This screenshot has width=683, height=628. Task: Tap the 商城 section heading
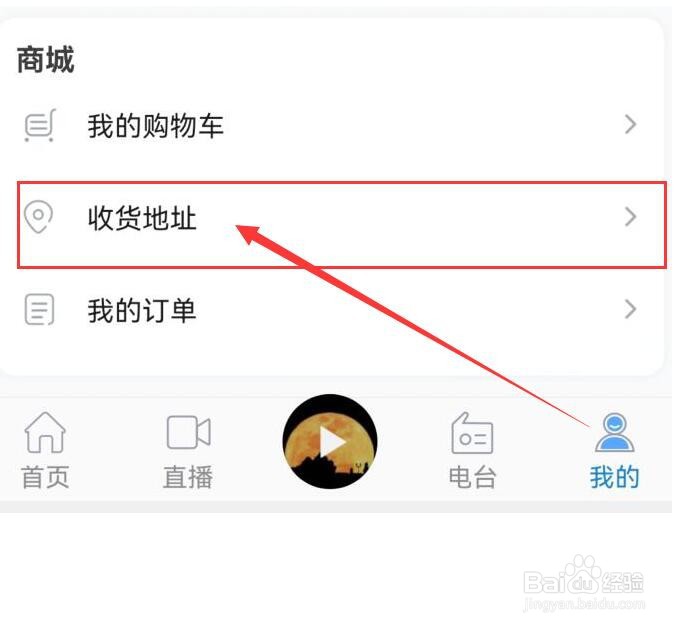45,60
